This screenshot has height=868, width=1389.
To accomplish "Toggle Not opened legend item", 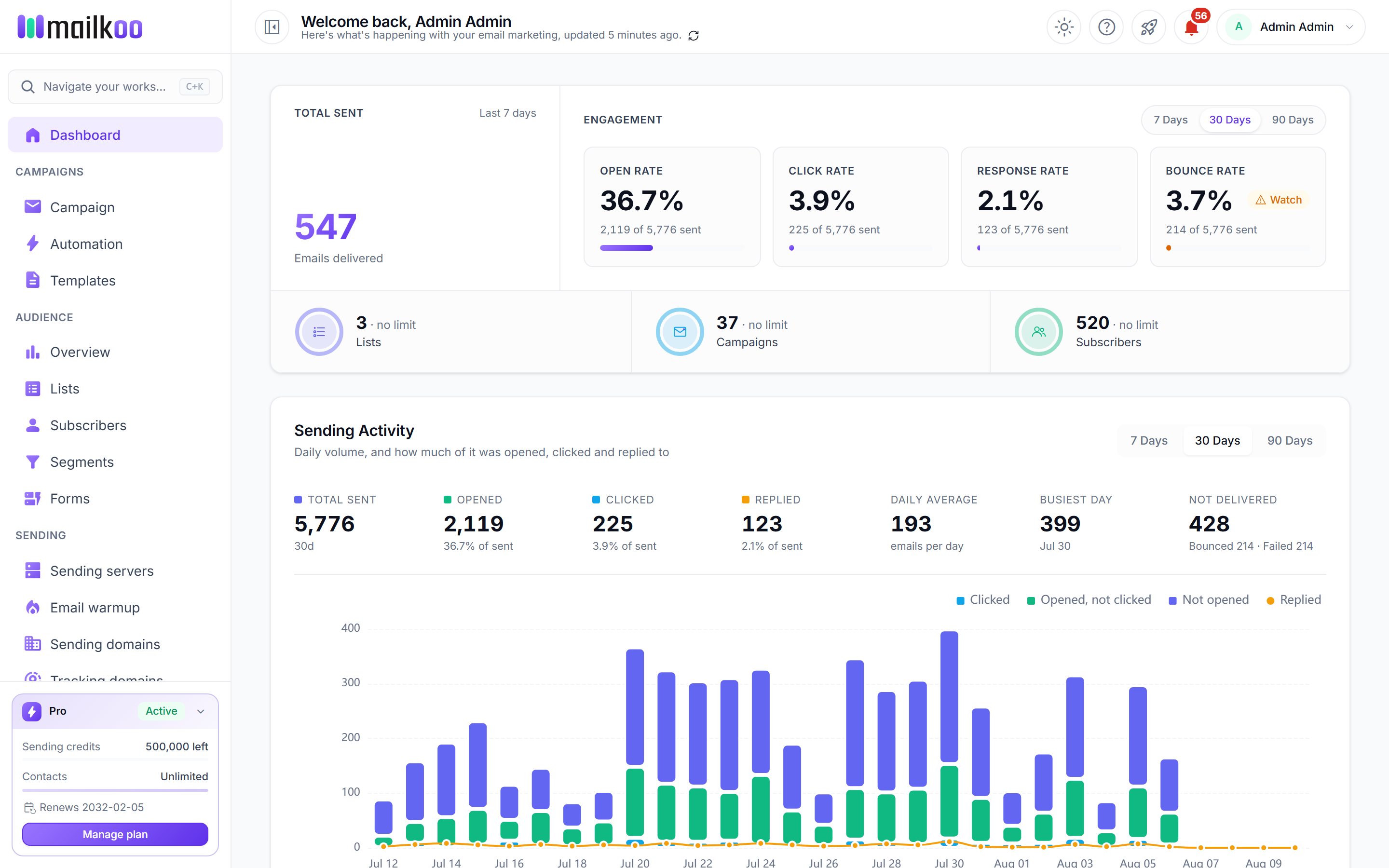I will pyautogui.click(x=1208, y=600).
